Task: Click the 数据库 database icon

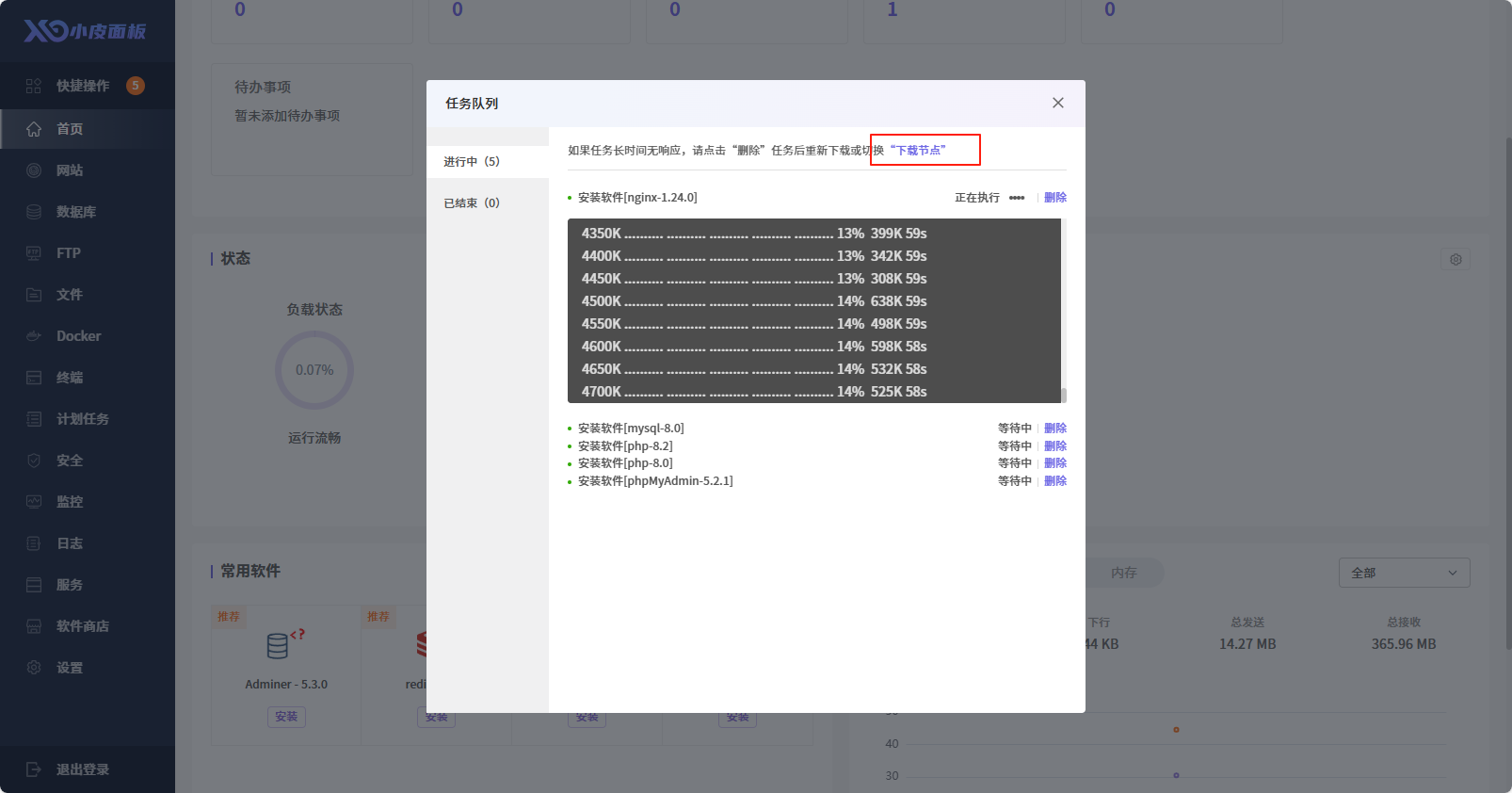Action: [34, 212]
